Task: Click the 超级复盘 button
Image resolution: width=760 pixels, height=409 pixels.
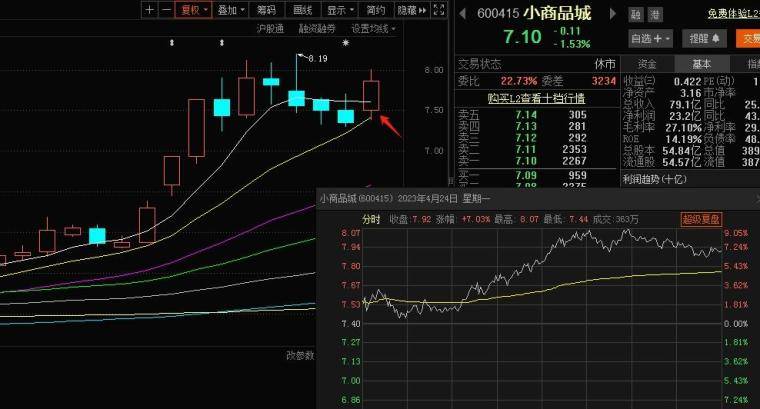Action: 701,219
